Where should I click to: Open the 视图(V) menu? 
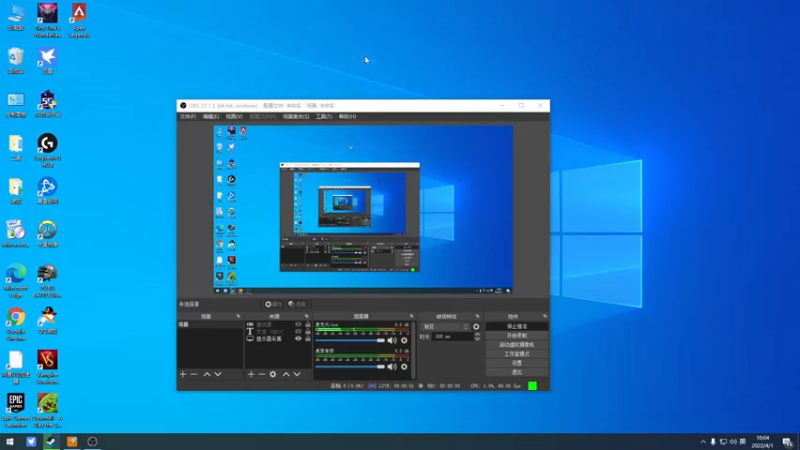(234, 117)
